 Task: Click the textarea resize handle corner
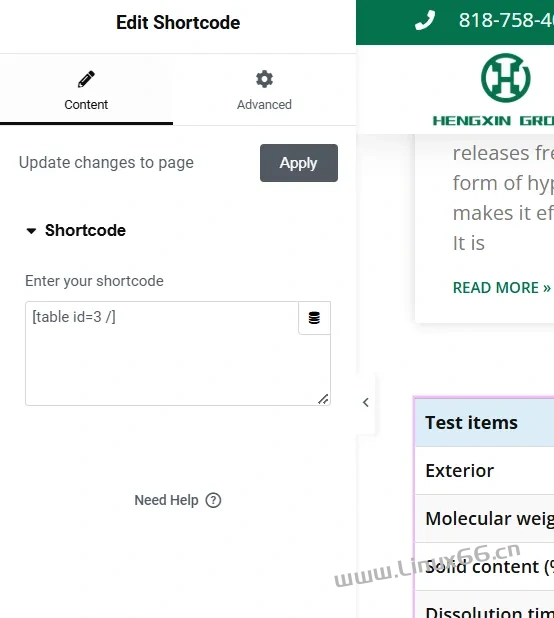[x=323, y=399]
